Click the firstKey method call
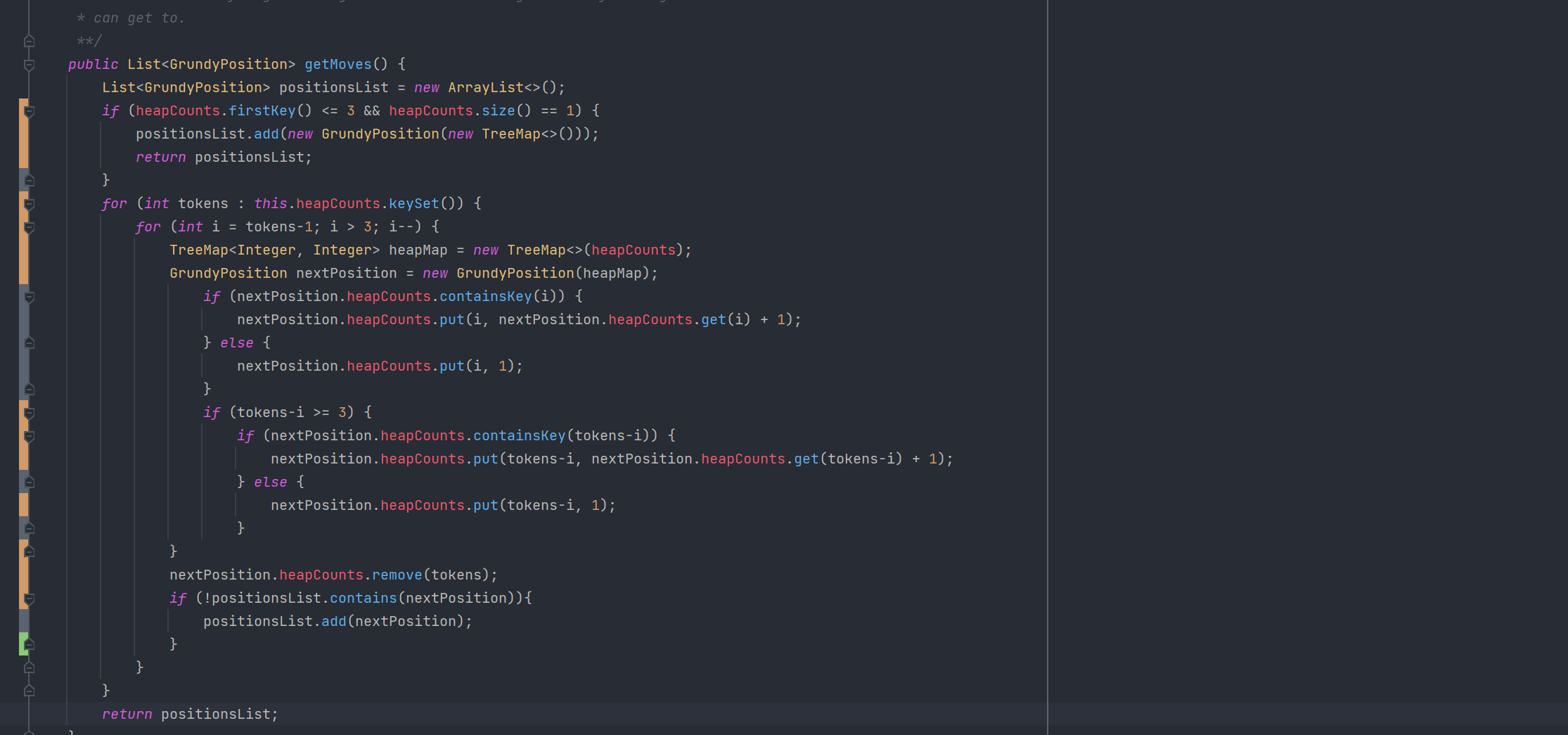 tap(262, 111)
